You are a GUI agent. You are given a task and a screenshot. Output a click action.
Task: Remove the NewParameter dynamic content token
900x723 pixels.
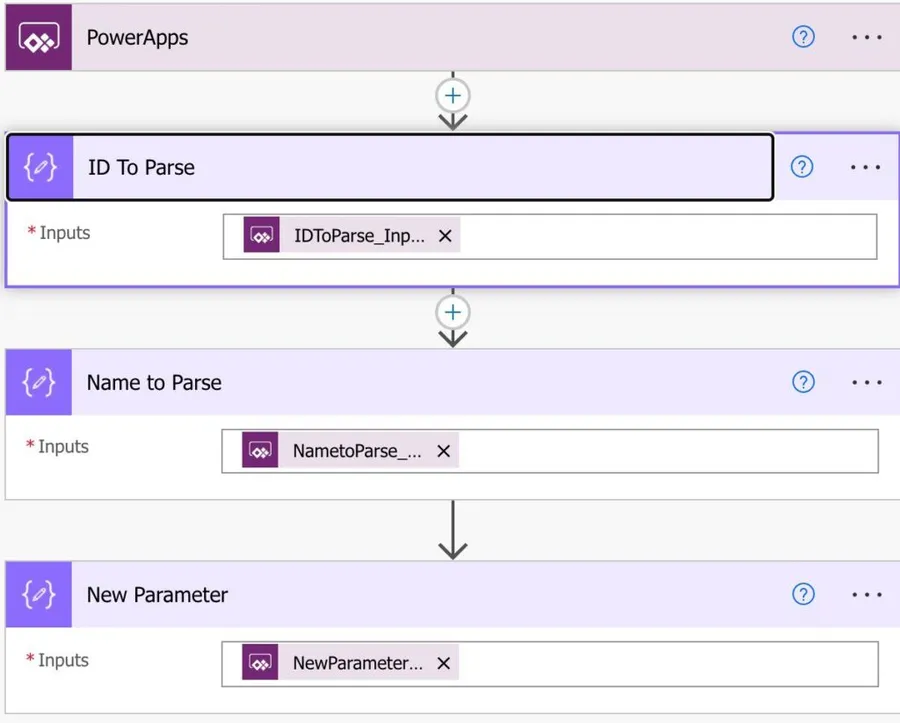coord(444,663)
